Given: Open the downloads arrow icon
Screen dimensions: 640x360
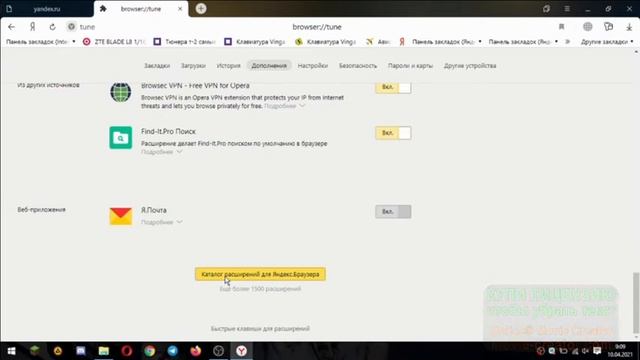Looking at the screenshot, I should click(629, 27).
